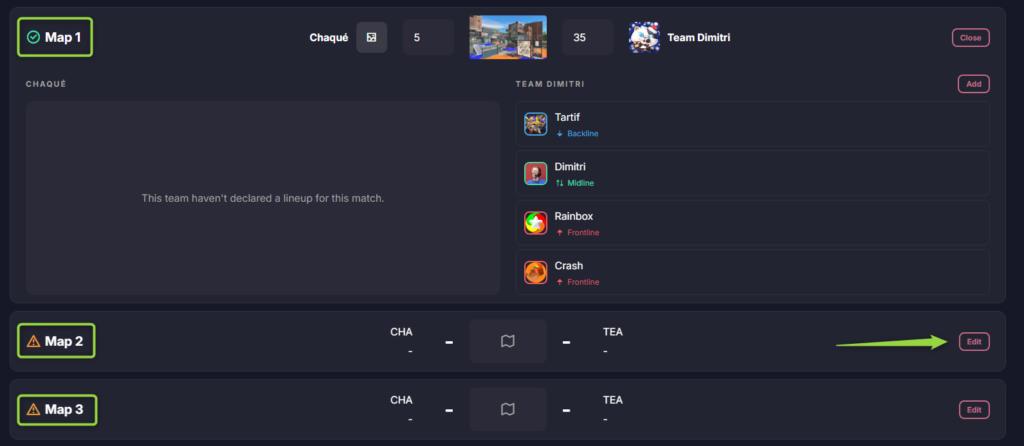Click the dice icon beside Chaqué
This screenshot has height=446, width=1024.
371,38
